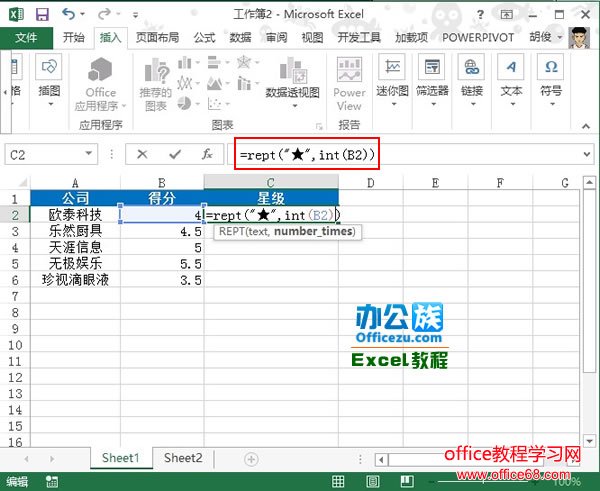Click the macro recording status icon

pos(52,482)
